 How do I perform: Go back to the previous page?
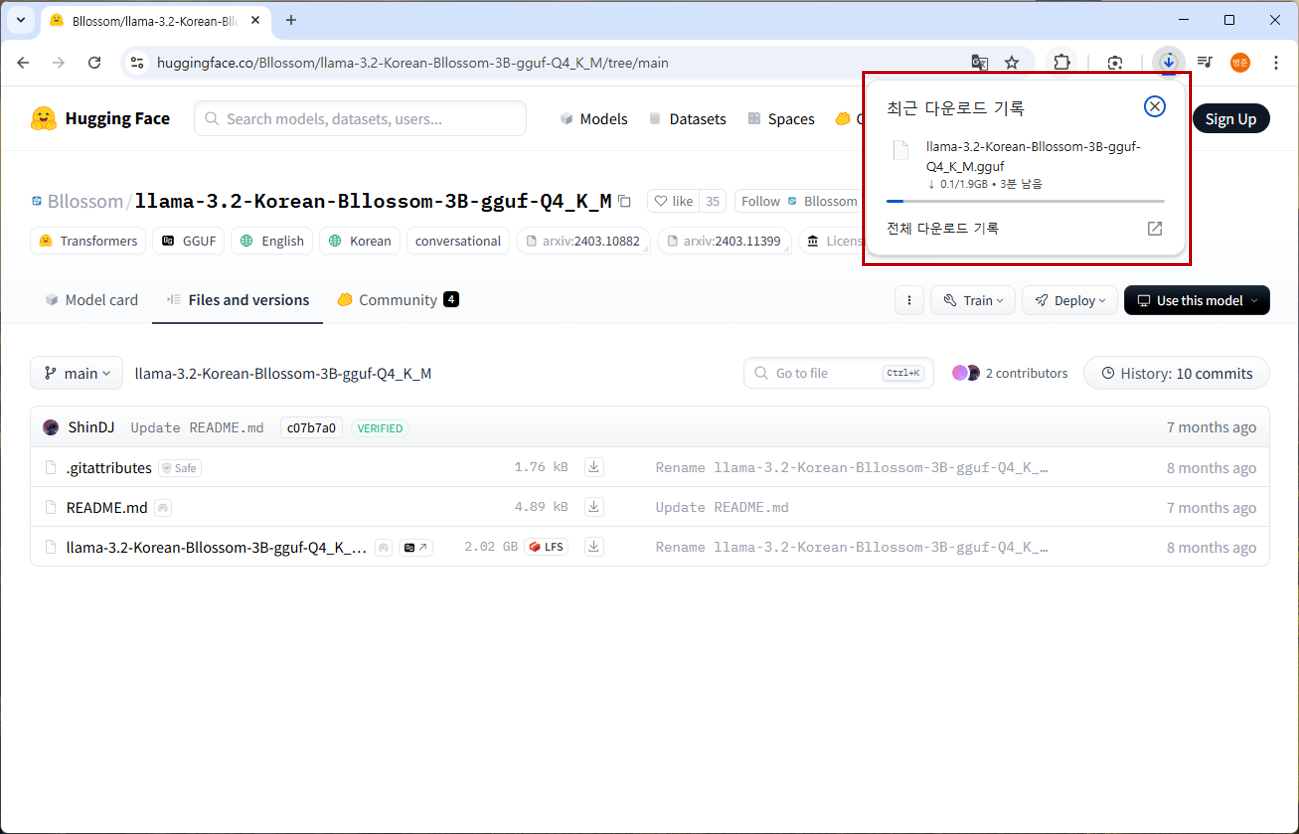click(23, 62)
